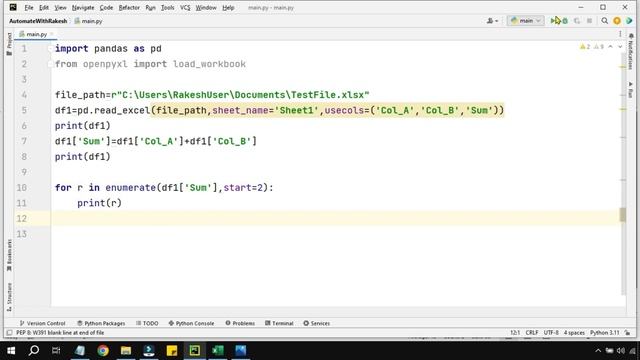
Task: Open the File menu
Action: tap(29, 8)
